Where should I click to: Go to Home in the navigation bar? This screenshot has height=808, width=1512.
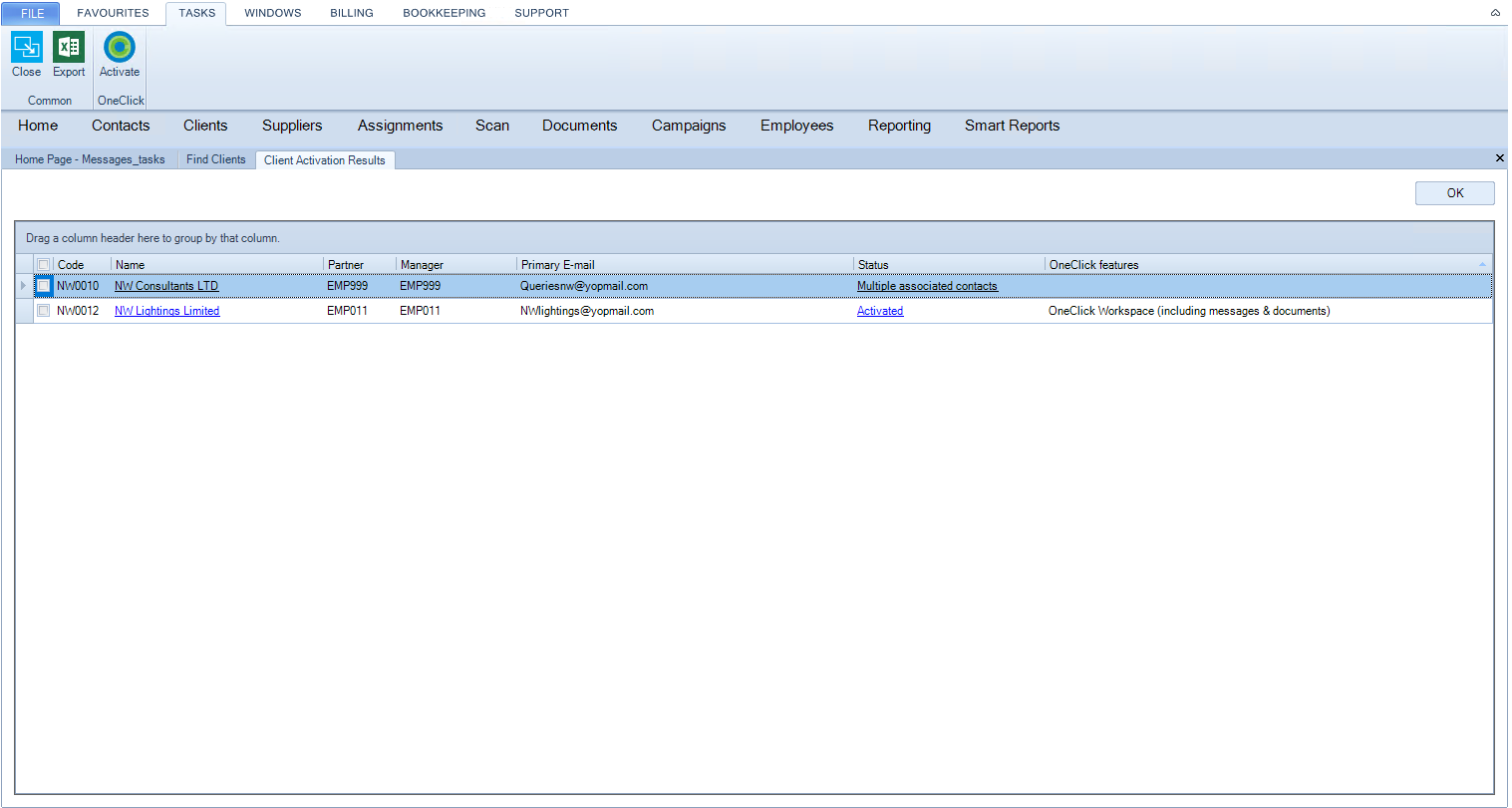coord(38,126)
